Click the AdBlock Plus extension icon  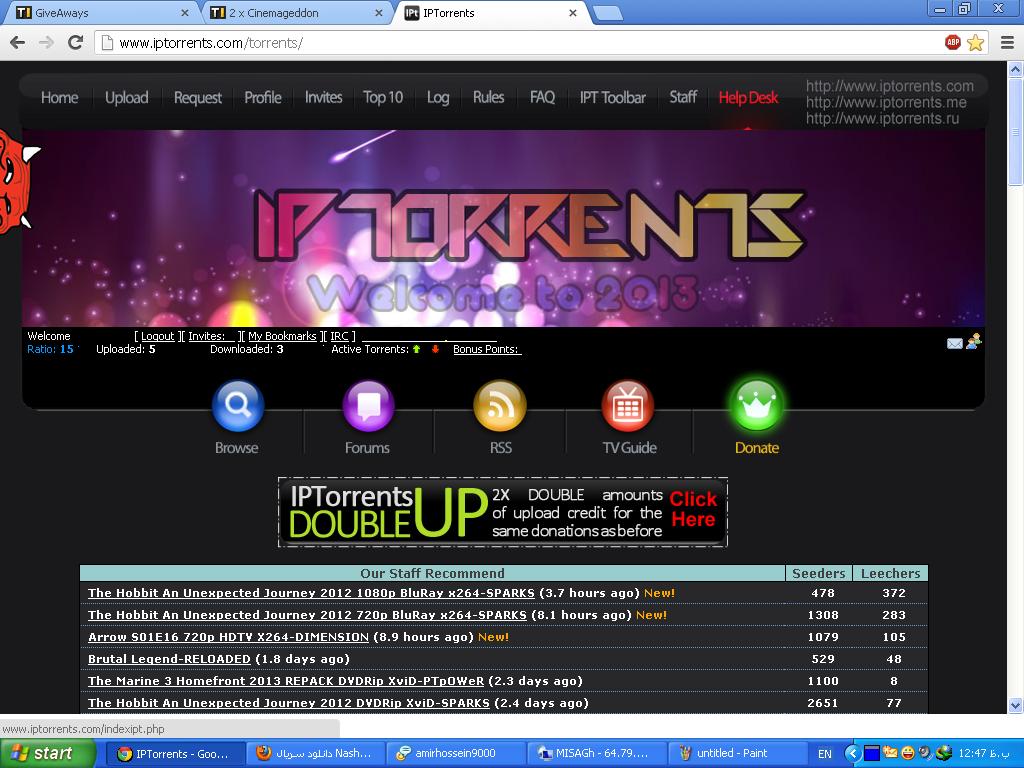[953, 42]
